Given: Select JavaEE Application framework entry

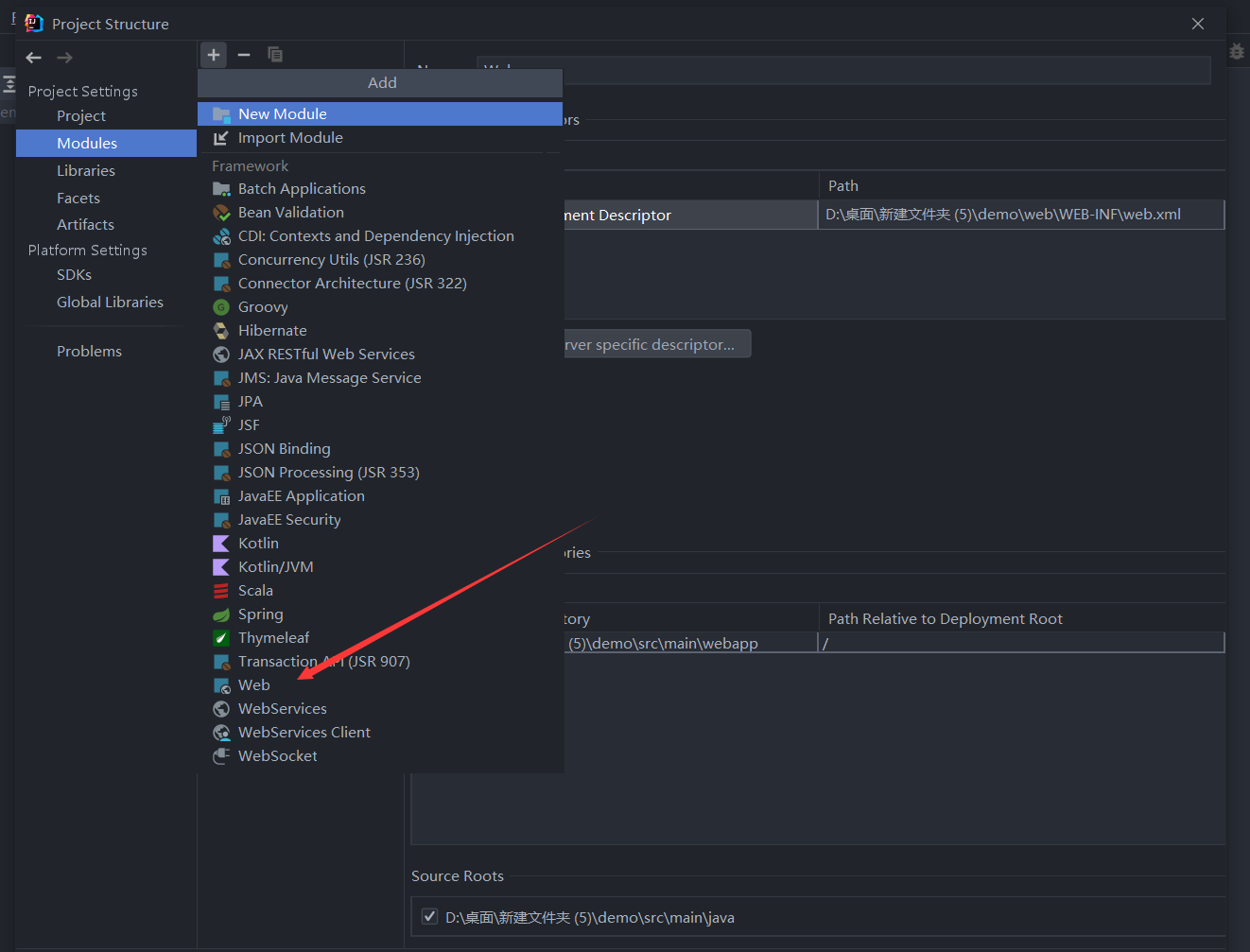Looking at the screenshot, I should pyautogui.click(x=380, y=496).
